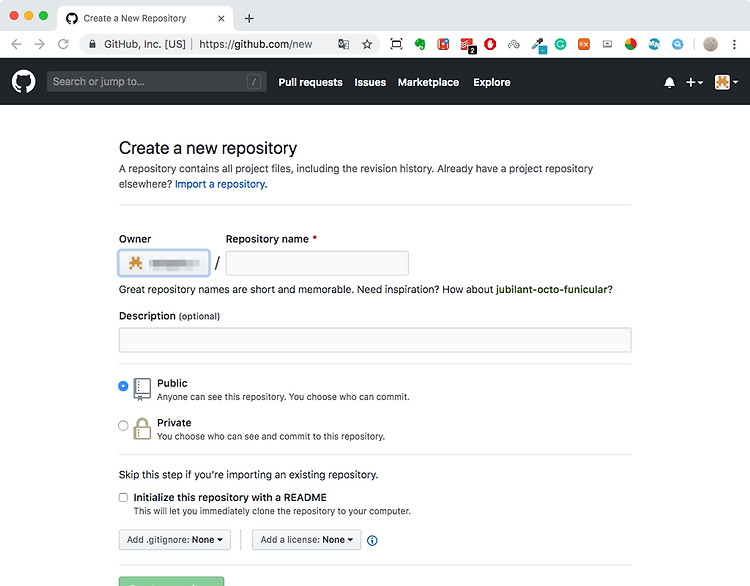
Task: Click the Repository name field
Action: (317, 263)
